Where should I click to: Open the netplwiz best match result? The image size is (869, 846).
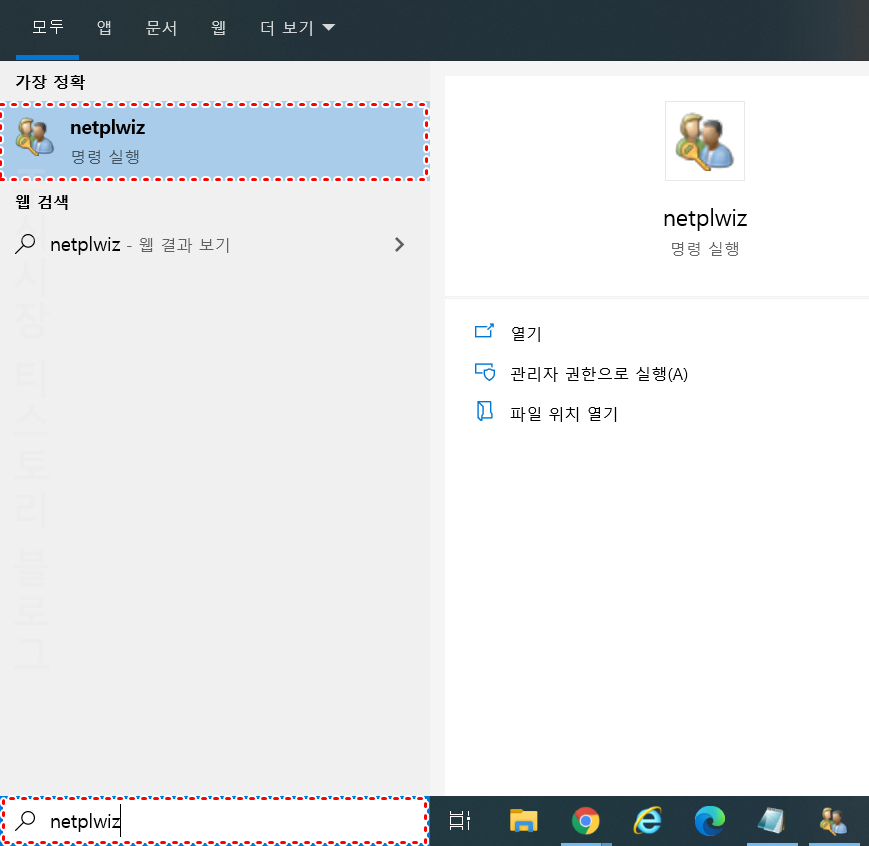pyautogui.click(x=214, y=141)
